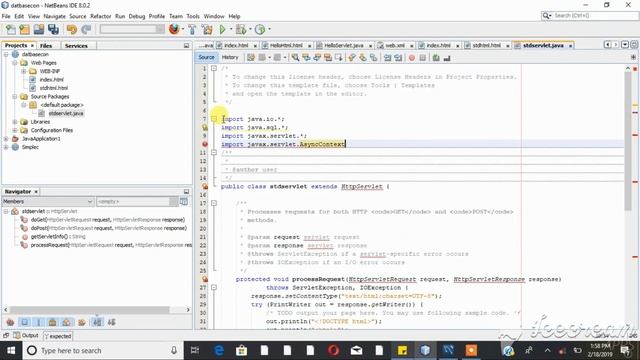Expand the WEB-INF folder node
Viewport: 640px width, 360px height.
(24, 71)
